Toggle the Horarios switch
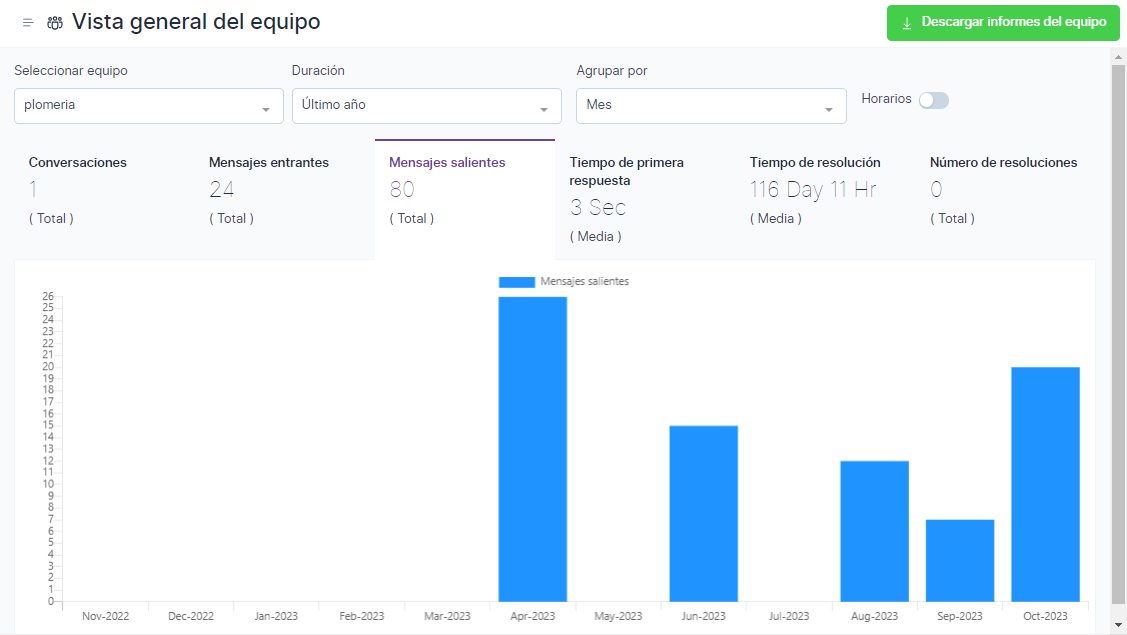This screenshot has width=1127, height=635. 933,100
